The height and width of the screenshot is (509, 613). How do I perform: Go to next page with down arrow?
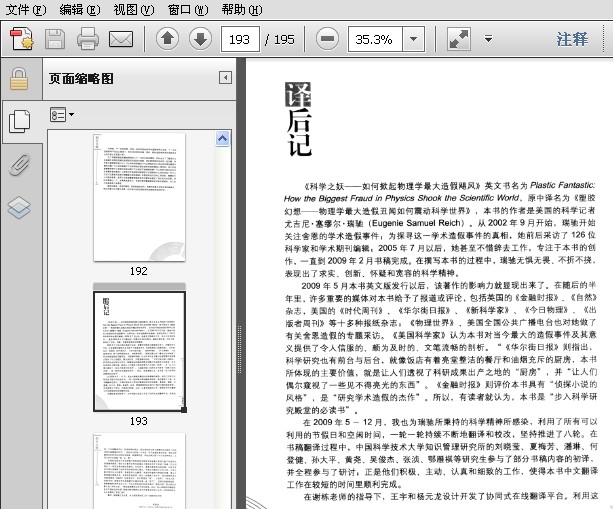coord(200,39)
